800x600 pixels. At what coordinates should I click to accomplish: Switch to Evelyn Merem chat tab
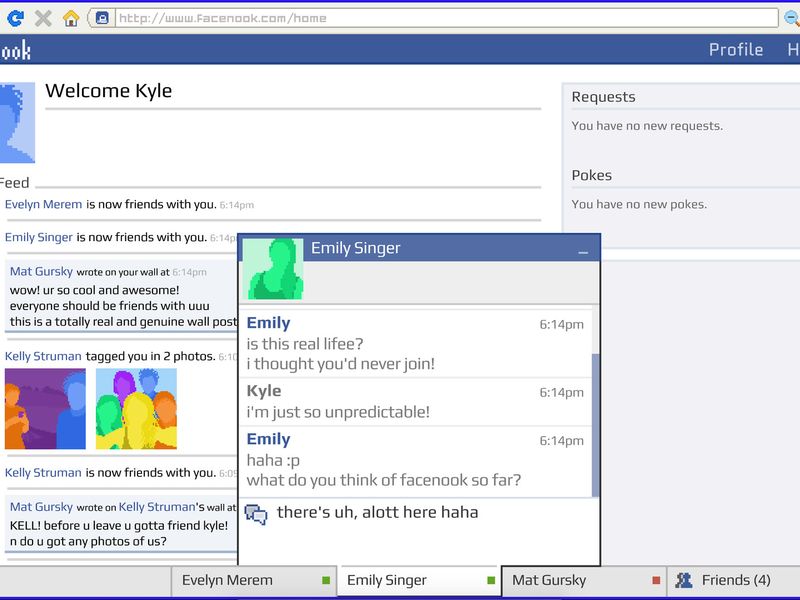[x=254, y=581]
